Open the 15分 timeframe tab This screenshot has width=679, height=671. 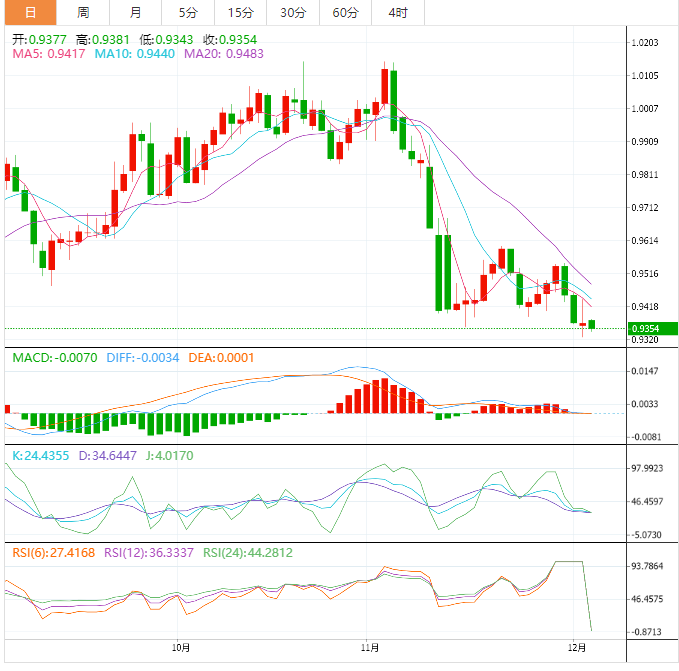tap(240, 12)
